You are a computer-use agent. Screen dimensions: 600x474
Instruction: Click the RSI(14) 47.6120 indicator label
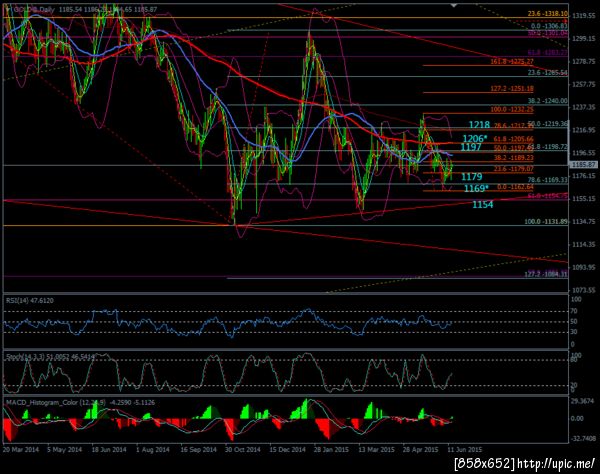click(x=30, y=301)
